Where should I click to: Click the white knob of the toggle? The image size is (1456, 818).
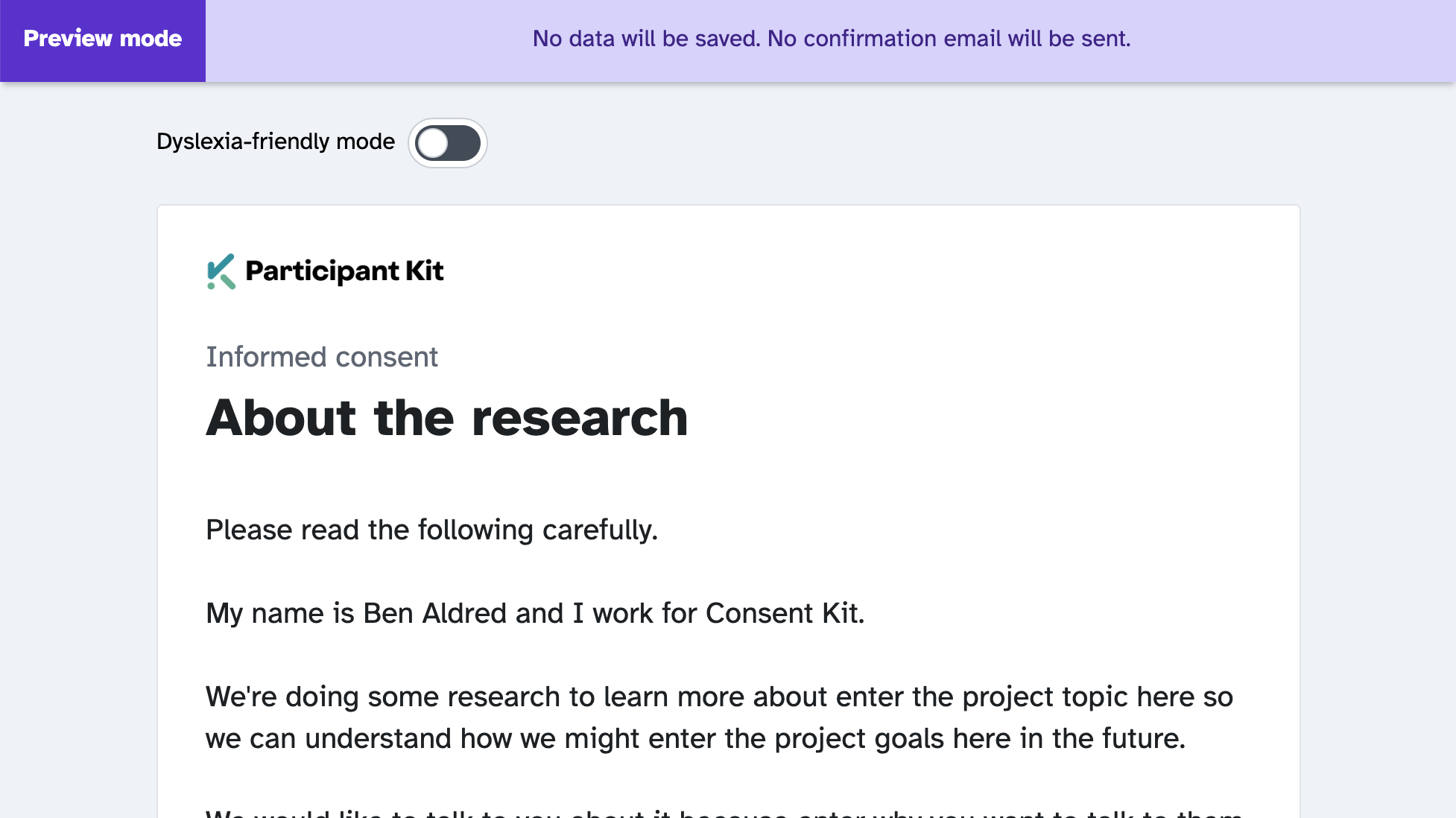point(433,143)
